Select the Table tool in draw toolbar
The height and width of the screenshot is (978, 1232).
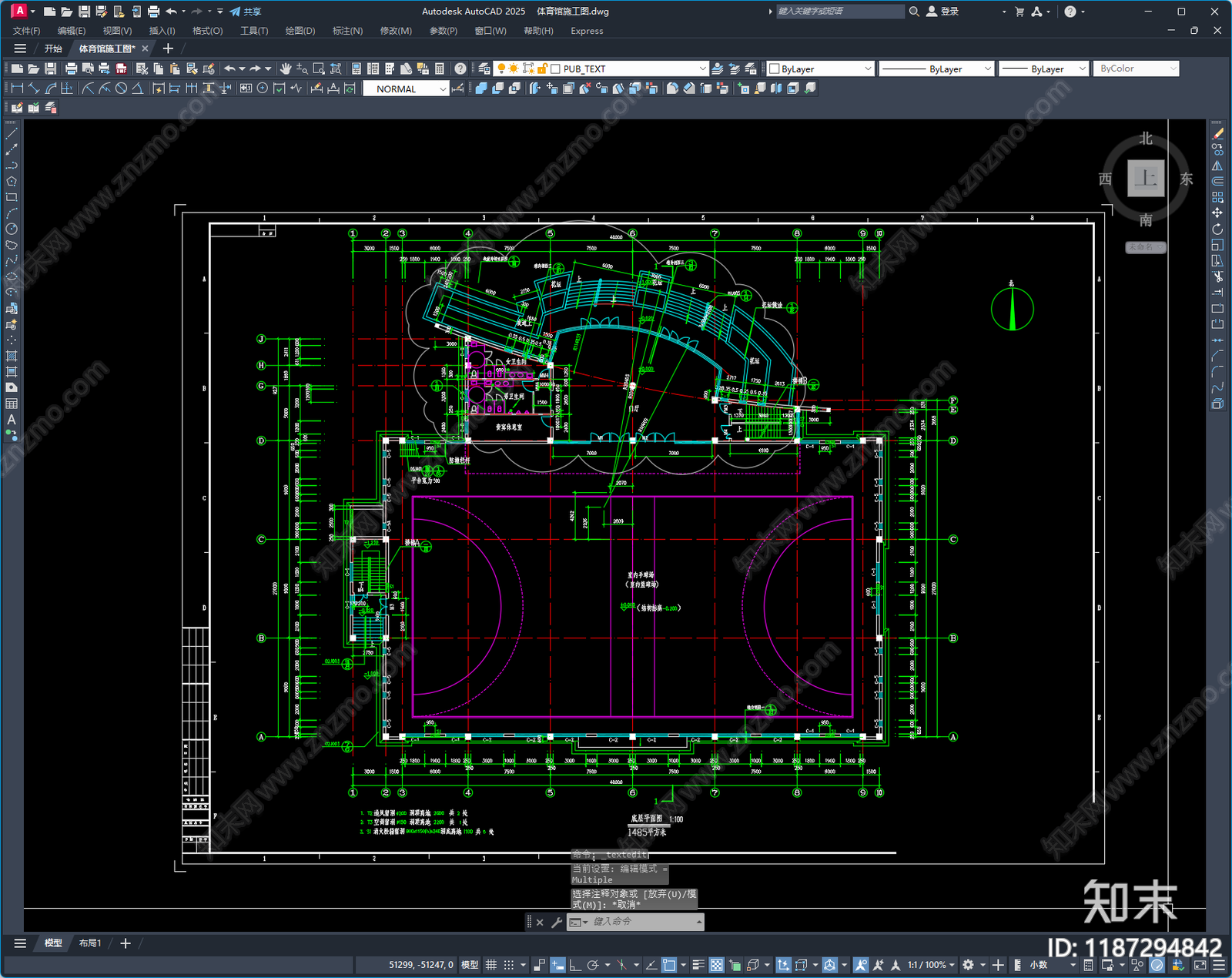12,404
